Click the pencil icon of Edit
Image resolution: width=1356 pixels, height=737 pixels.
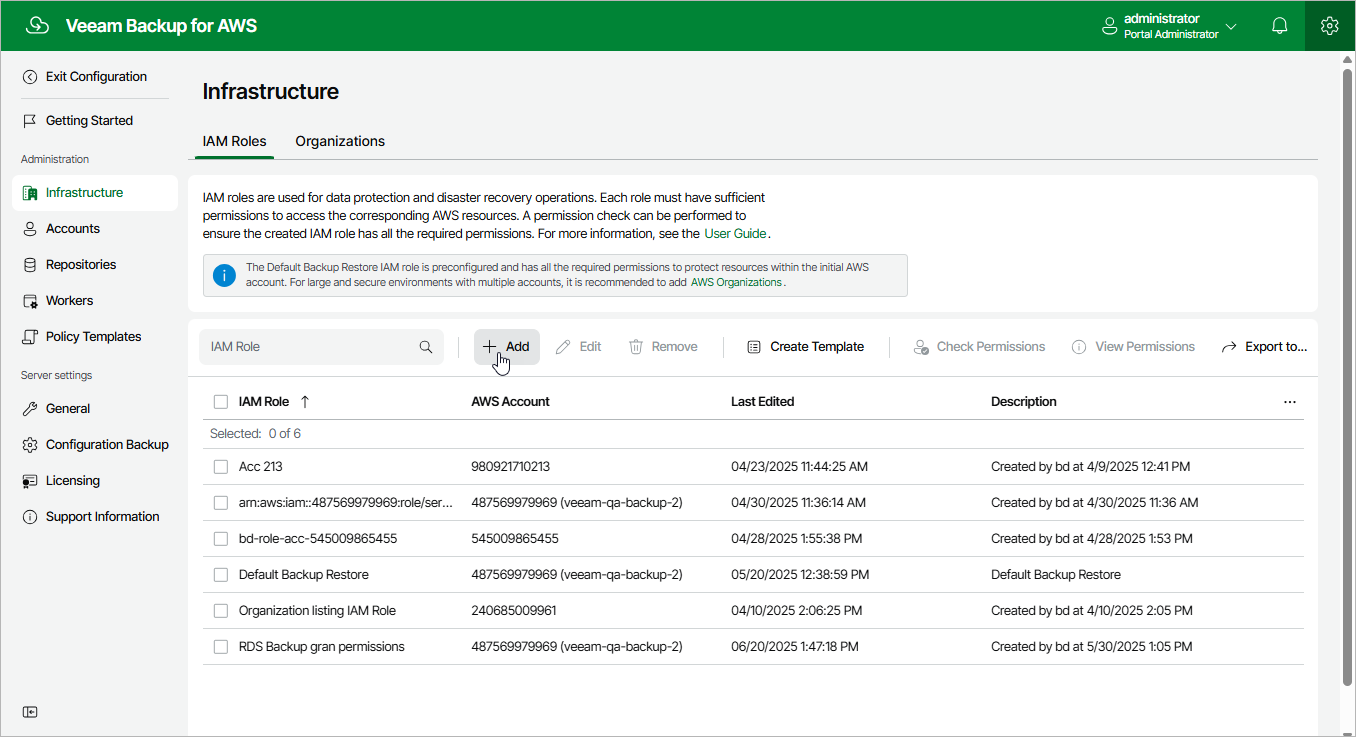[563, 347]
